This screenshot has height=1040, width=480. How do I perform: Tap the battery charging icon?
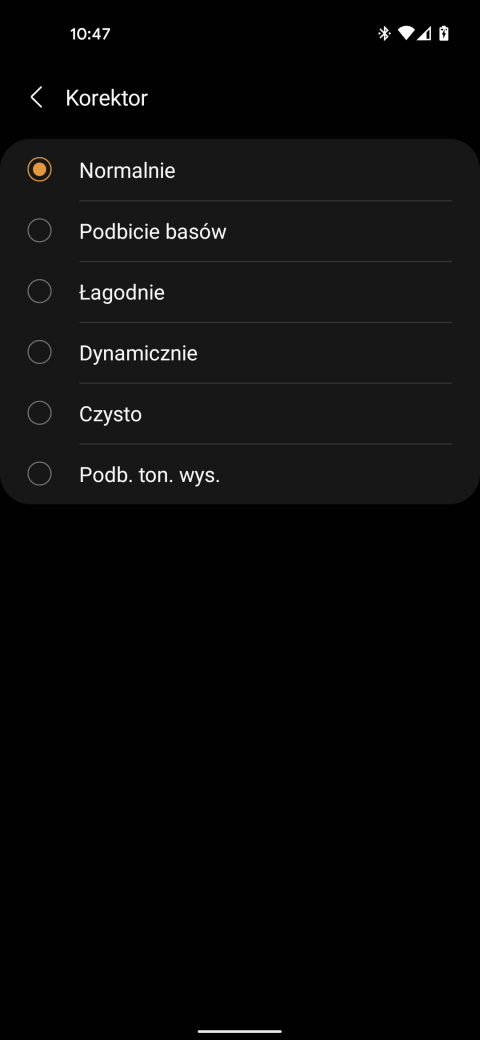[x=444, y=33]
